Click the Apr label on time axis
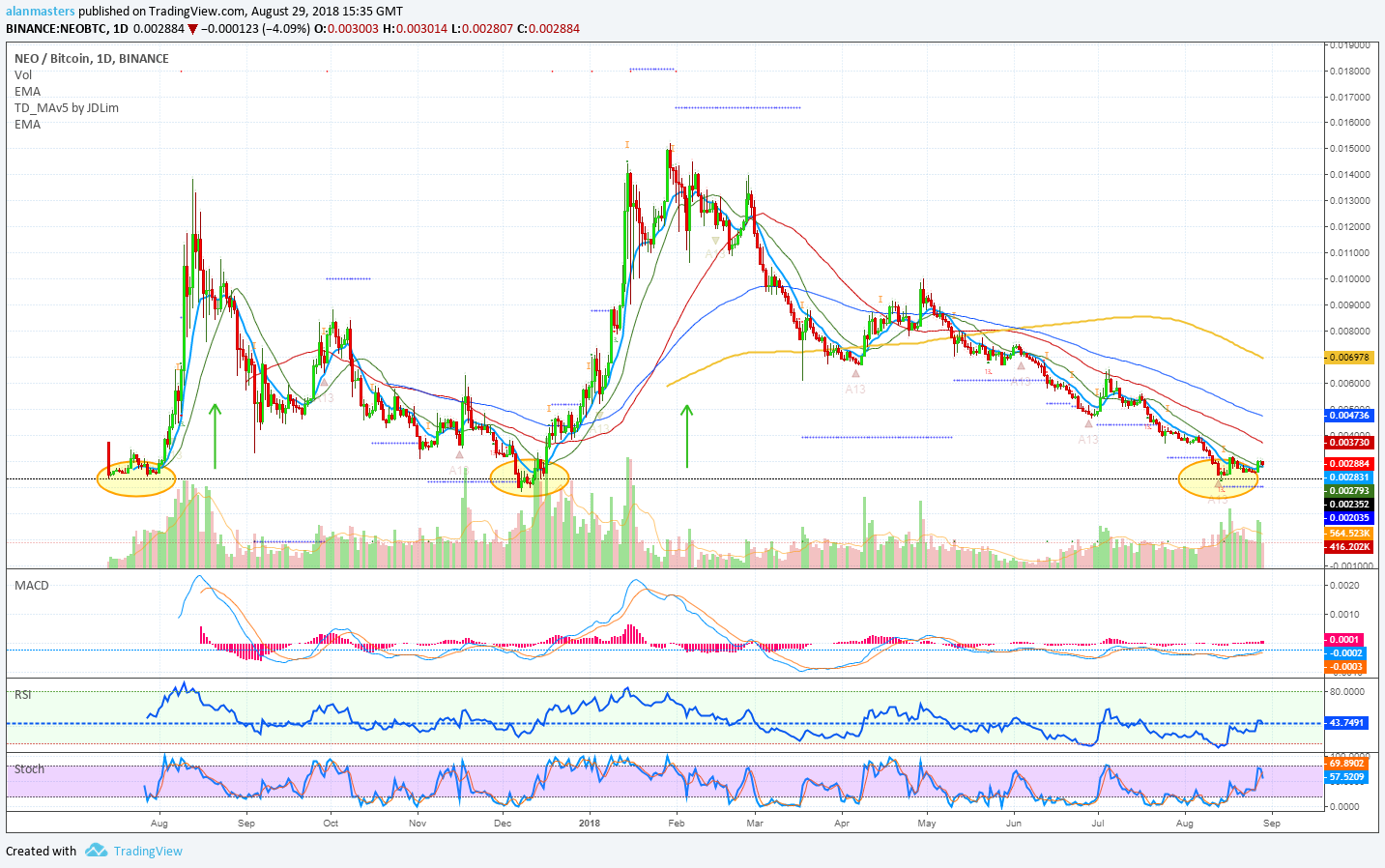 pyautogui.click(x=842, y=824)
